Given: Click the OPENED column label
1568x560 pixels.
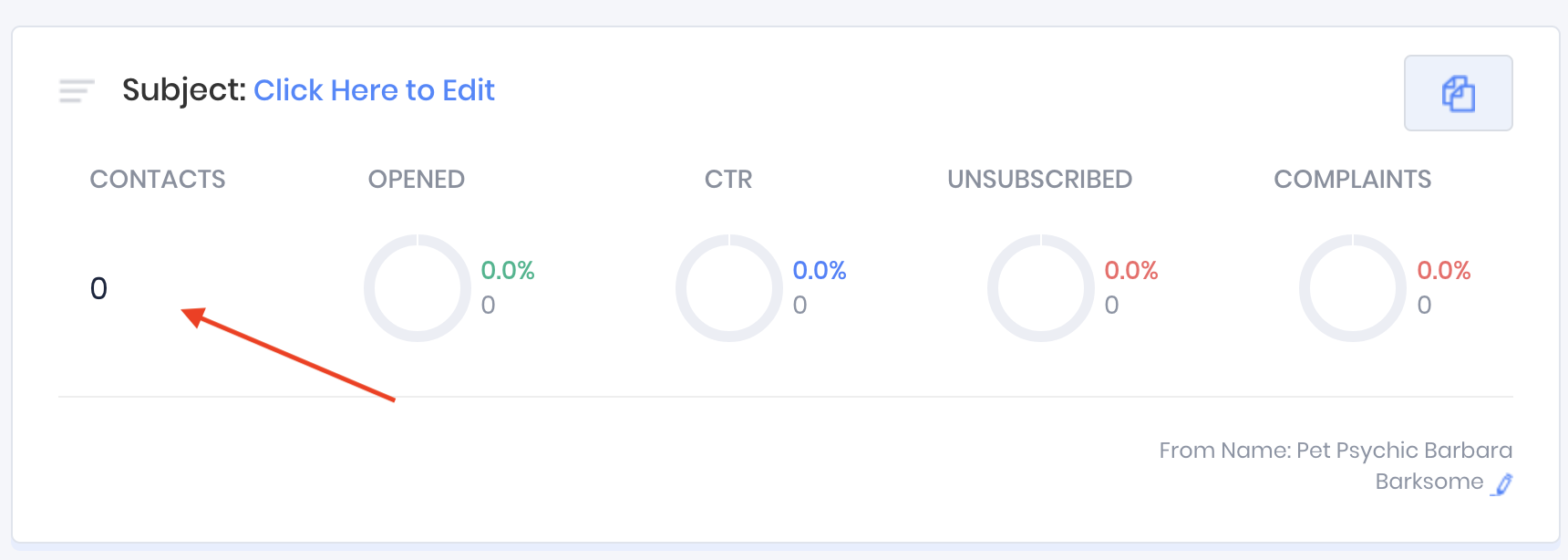Looking at the screenshot, I should coord(417,179).
